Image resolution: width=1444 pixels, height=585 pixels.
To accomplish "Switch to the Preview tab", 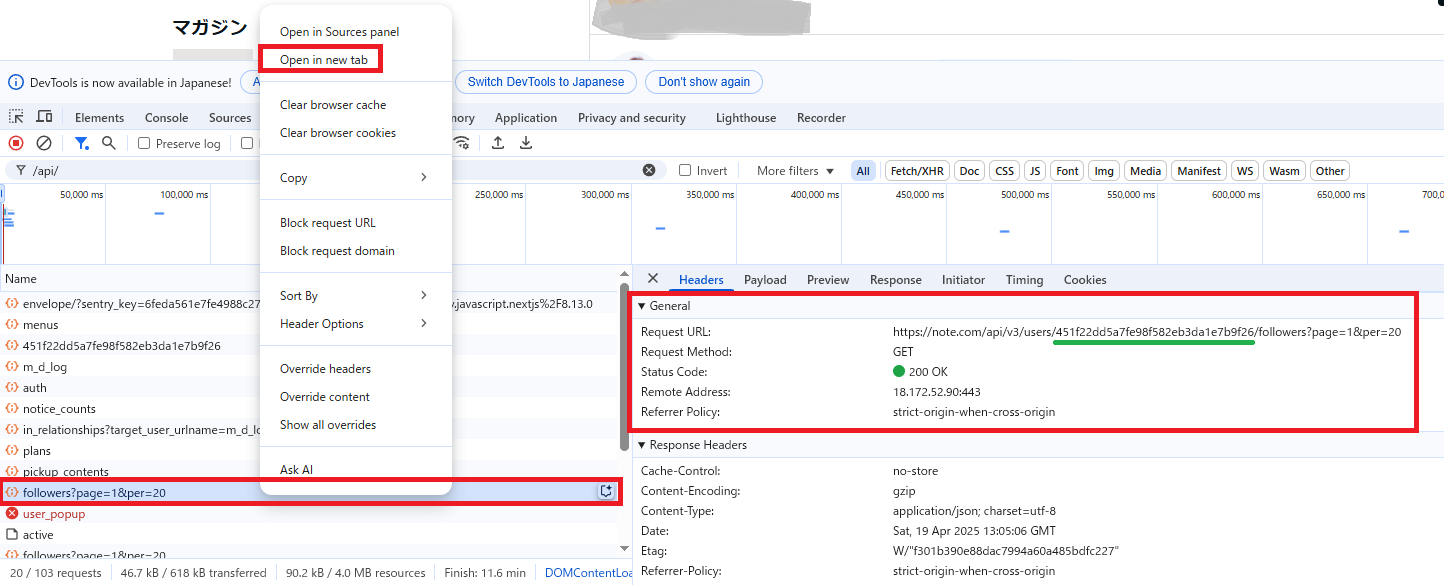I will [x=827, y=280].
